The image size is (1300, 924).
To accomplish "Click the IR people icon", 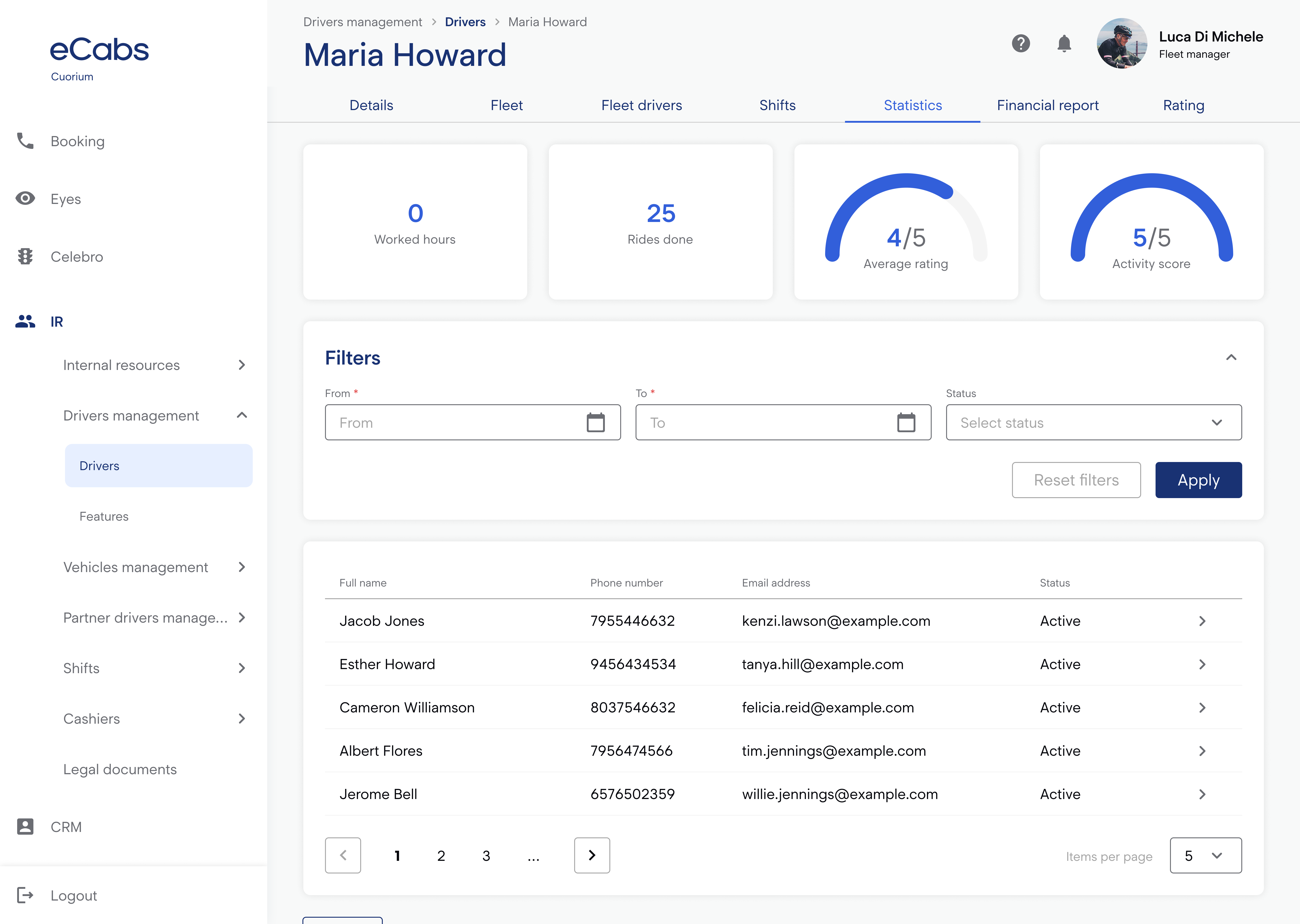I will pos(25,321).
